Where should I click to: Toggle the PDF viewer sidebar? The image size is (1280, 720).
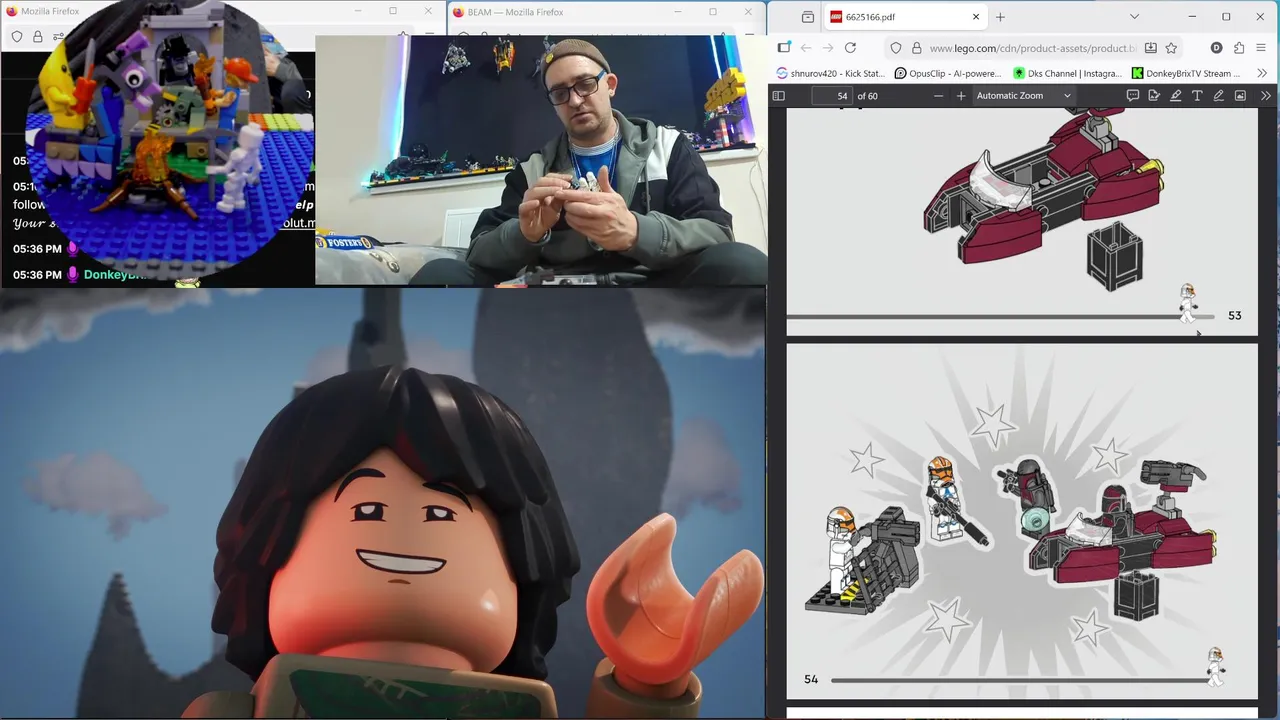[x=779, y=96]
